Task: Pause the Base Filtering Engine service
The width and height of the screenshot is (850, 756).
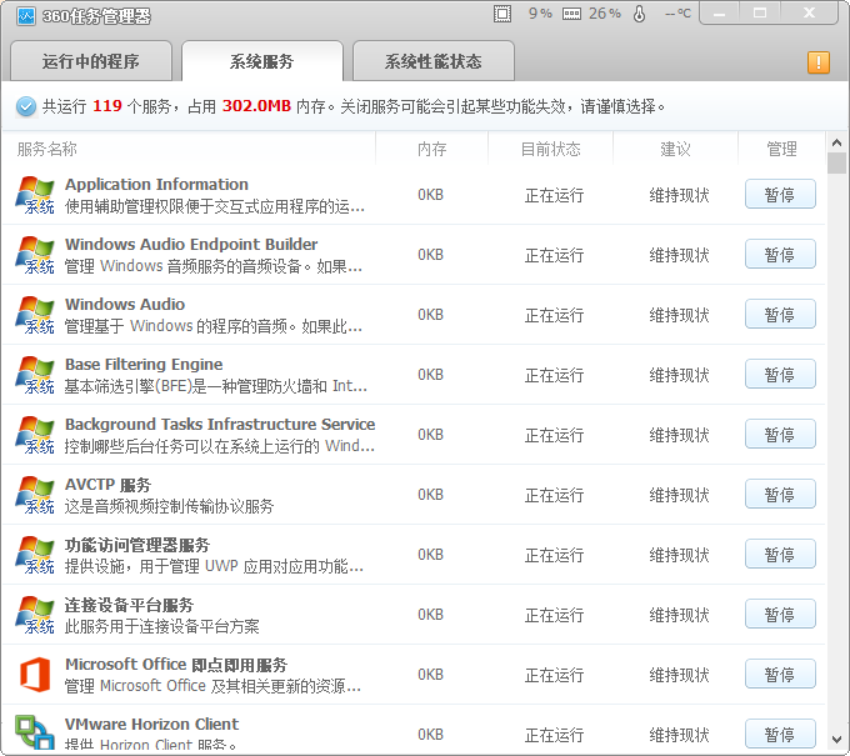Action: (780, 374)
